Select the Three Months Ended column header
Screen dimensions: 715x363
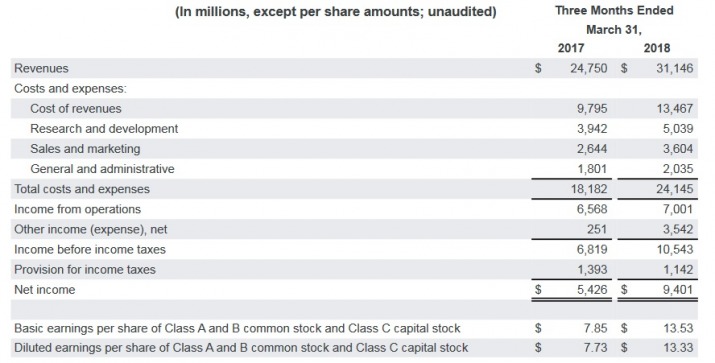[x=614, y=10]
